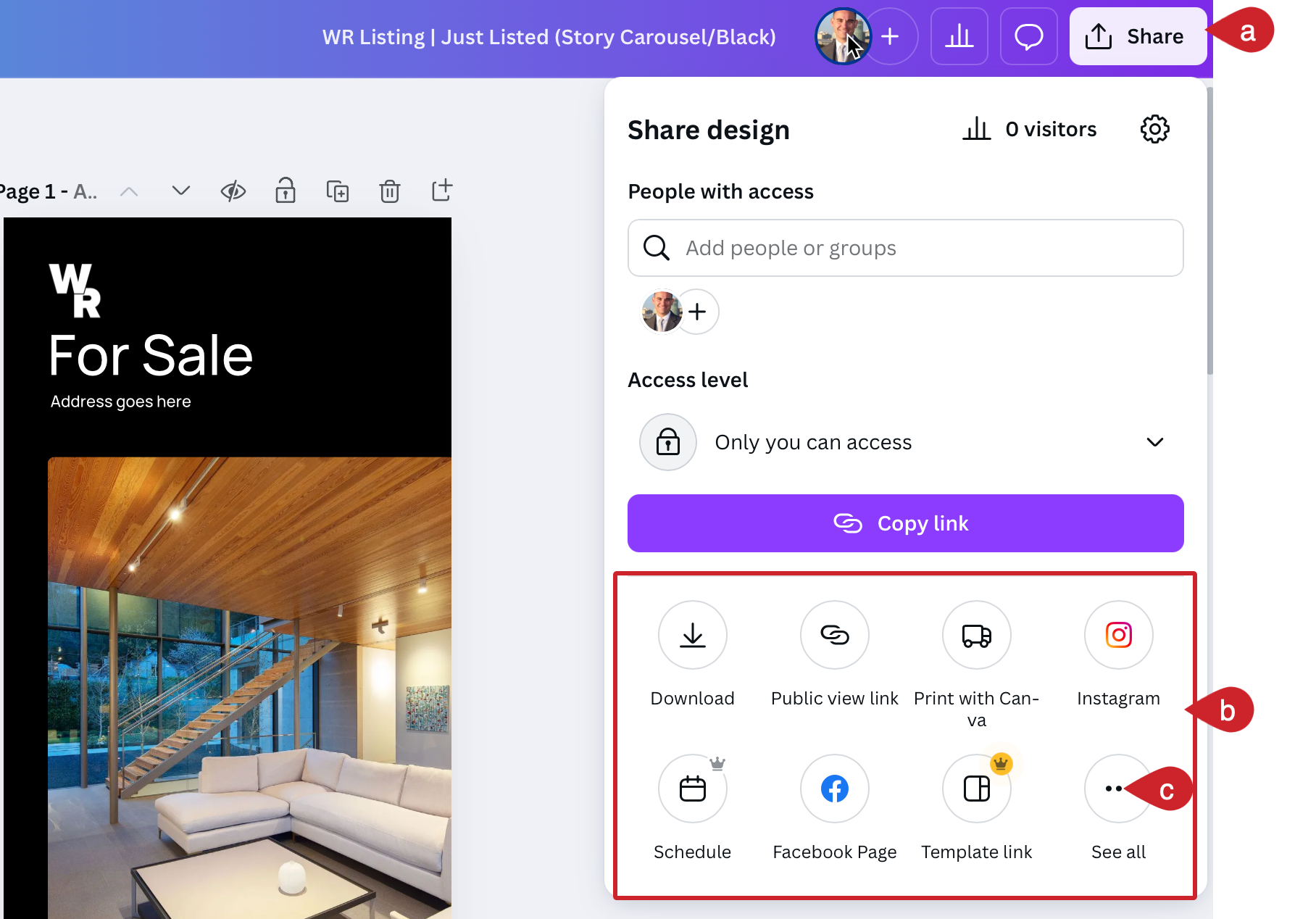Select the Print with Canva icon
Image resolution: width=1316 pixels, height=919 pixels.
coord(976,635)
